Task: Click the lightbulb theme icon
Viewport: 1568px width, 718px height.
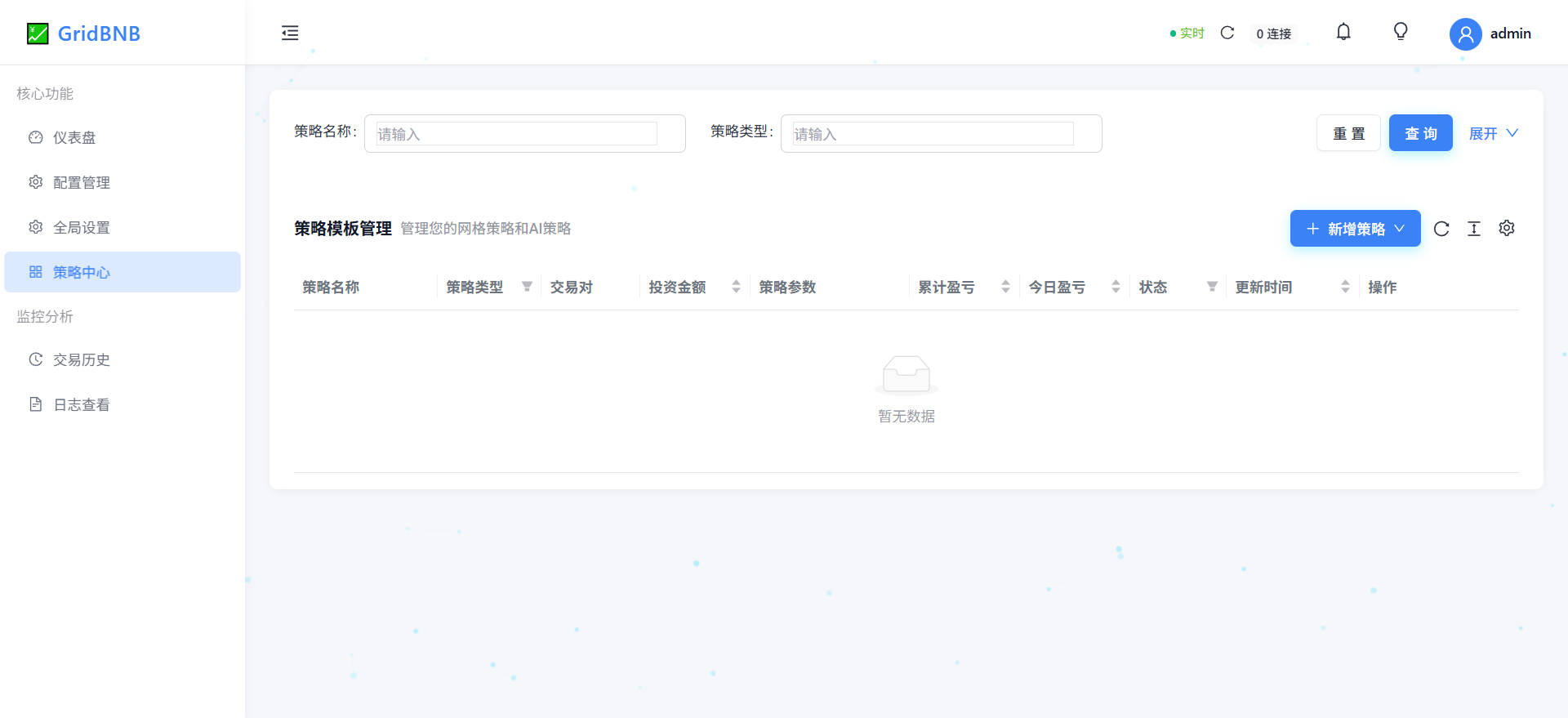Action: tap(1401, 33)
